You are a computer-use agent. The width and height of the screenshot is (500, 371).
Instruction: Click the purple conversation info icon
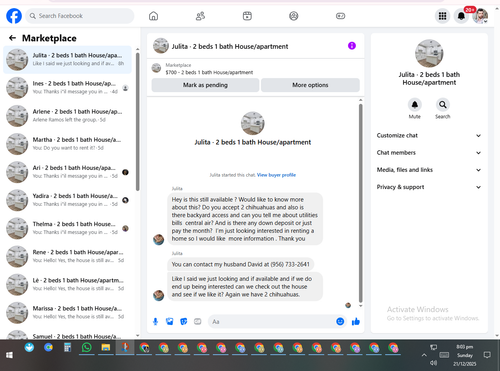[352, 46]
